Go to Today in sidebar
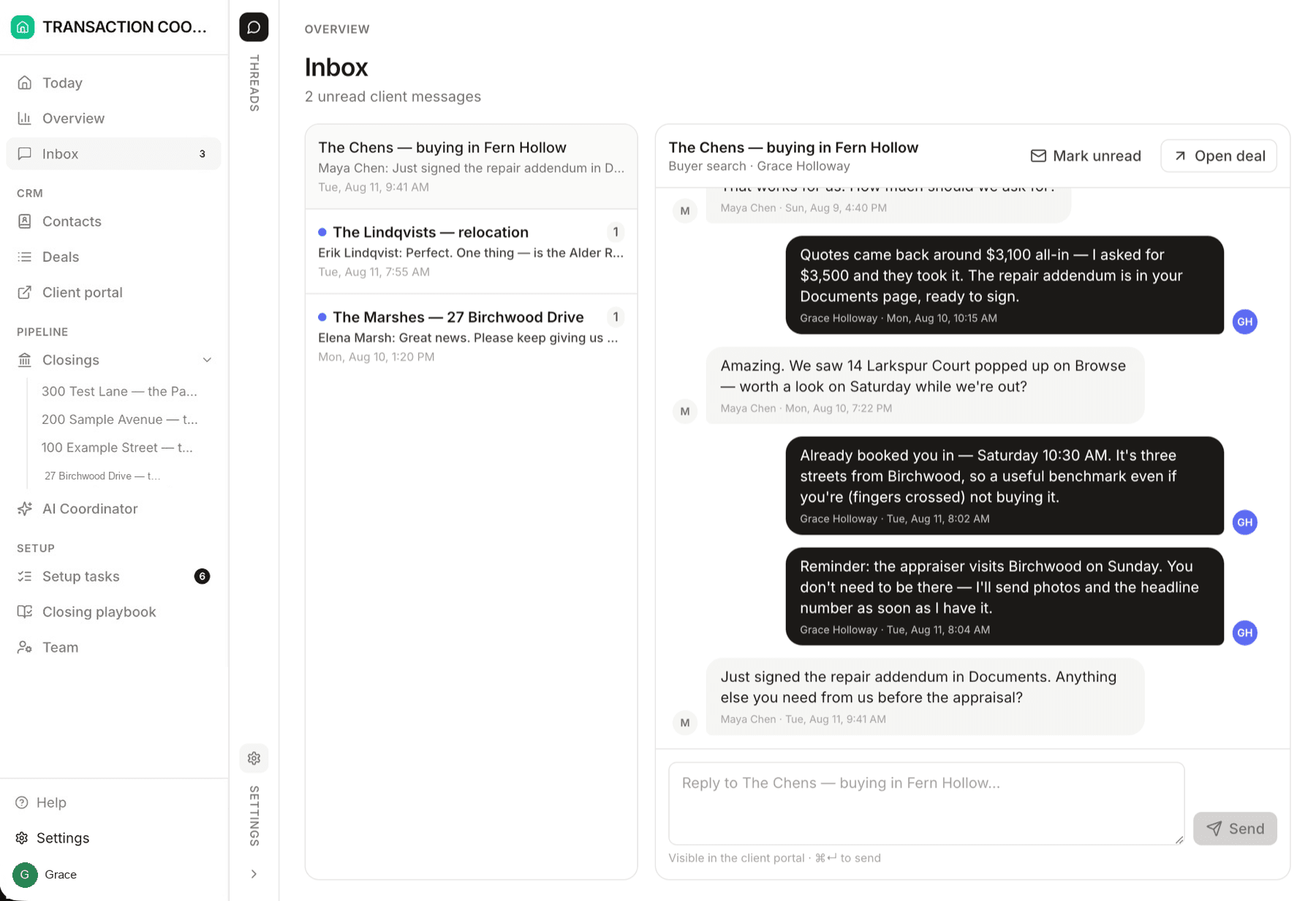Screen dimensions: 1316x901 [113, 83]
